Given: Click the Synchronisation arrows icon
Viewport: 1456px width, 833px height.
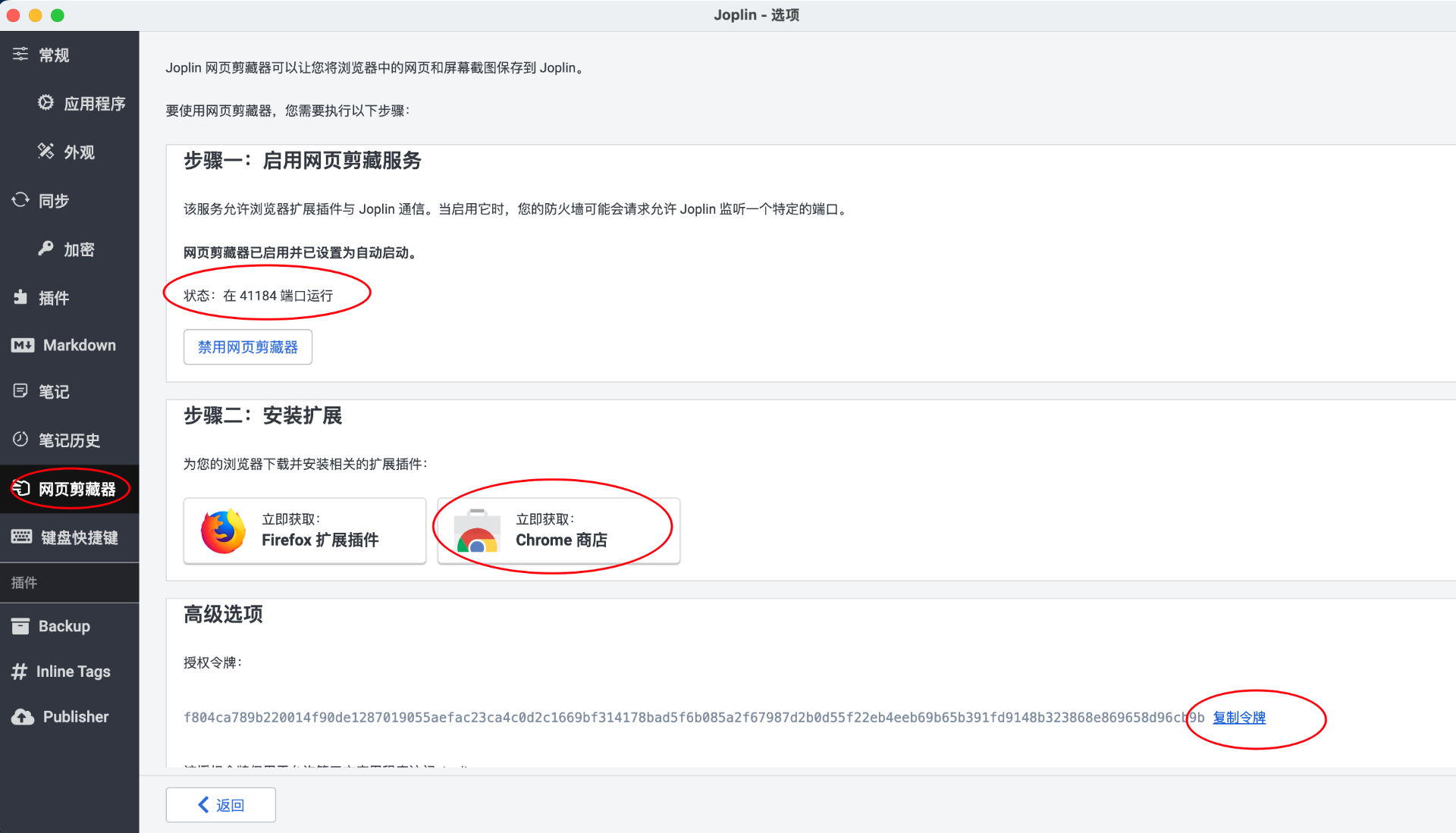Looking at the screenshot, I should (20, 200).
